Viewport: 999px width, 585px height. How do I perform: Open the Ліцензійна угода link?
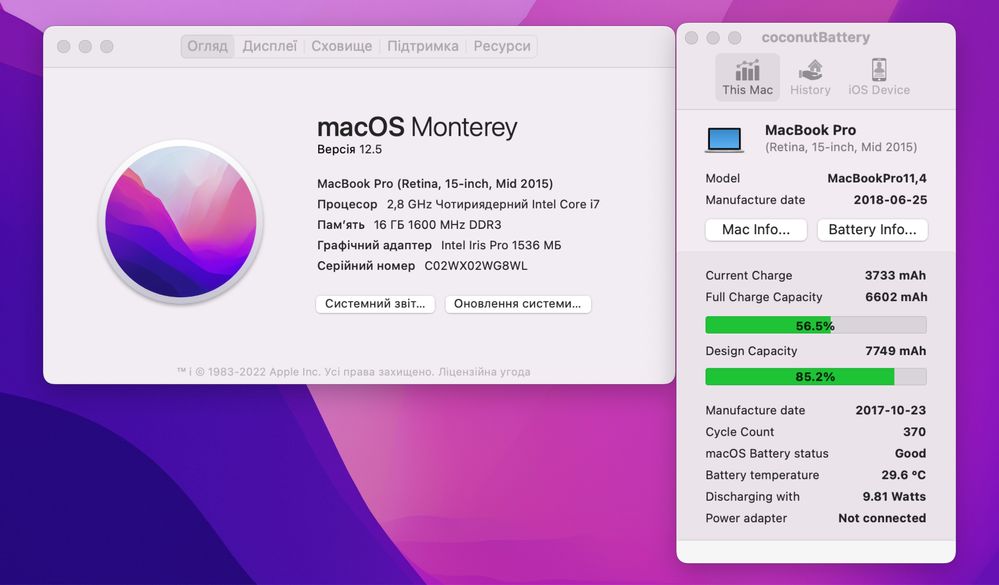484,372
